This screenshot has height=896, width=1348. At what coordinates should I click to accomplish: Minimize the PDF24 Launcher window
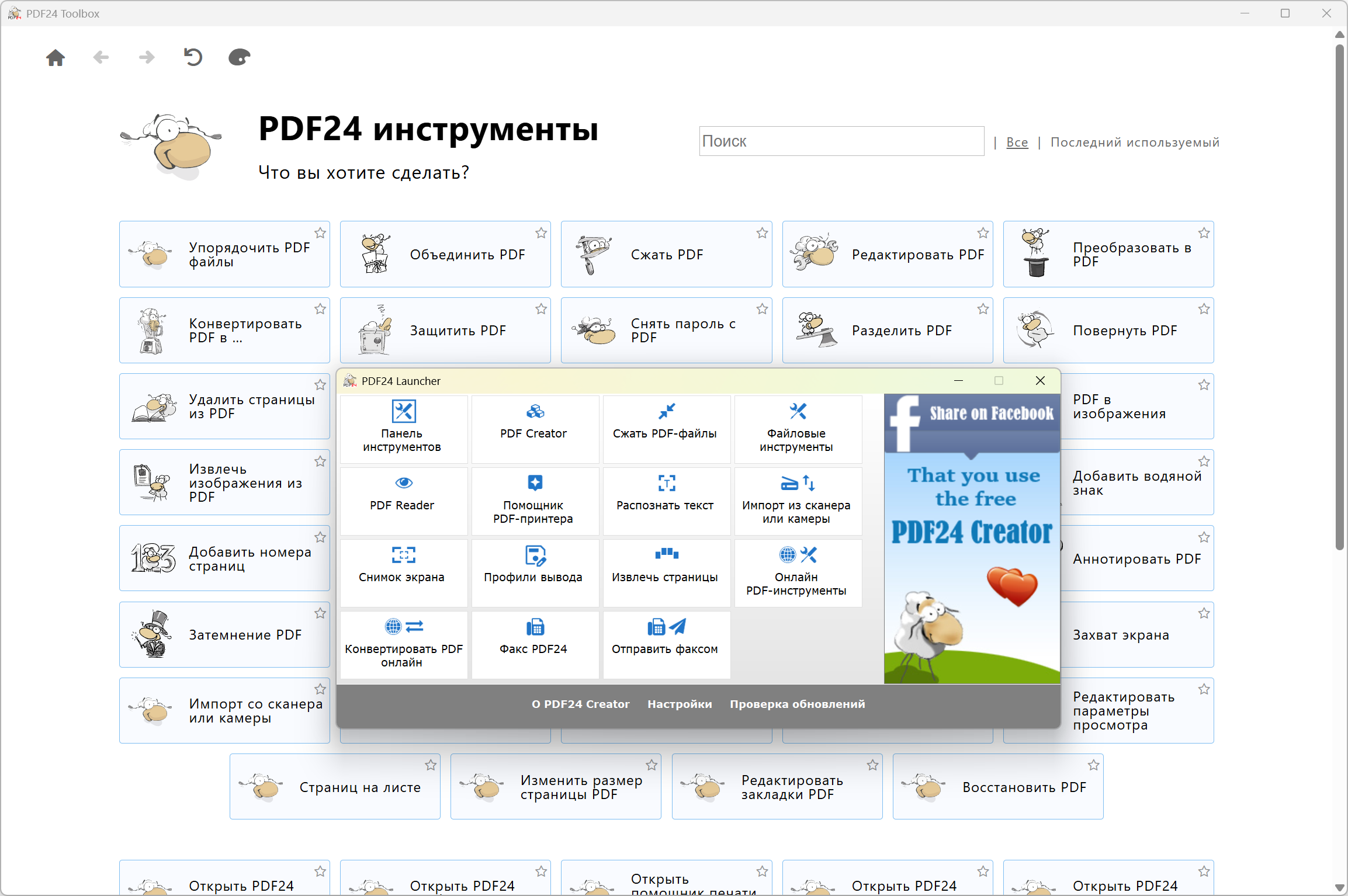[958, 381]
